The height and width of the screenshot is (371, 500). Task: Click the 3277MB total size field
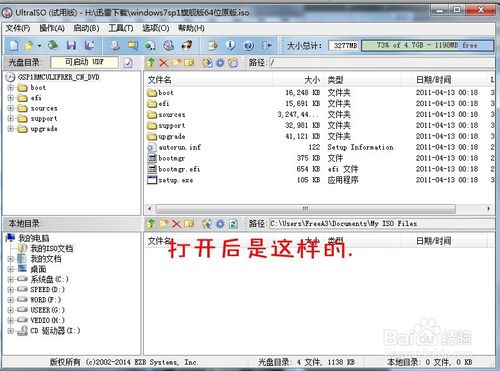point(344,45)
